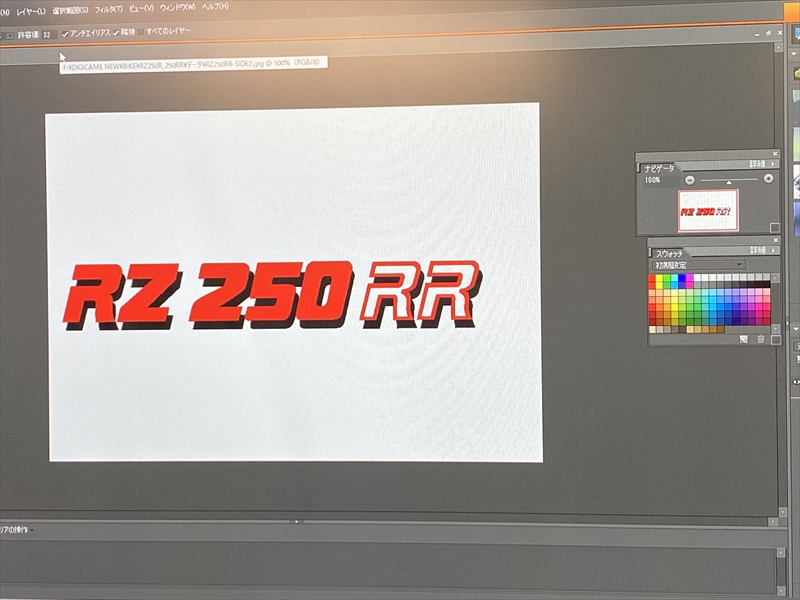Pick the black swatch ending the gray row
Viewport: 800px width, 600px height.
766,284
